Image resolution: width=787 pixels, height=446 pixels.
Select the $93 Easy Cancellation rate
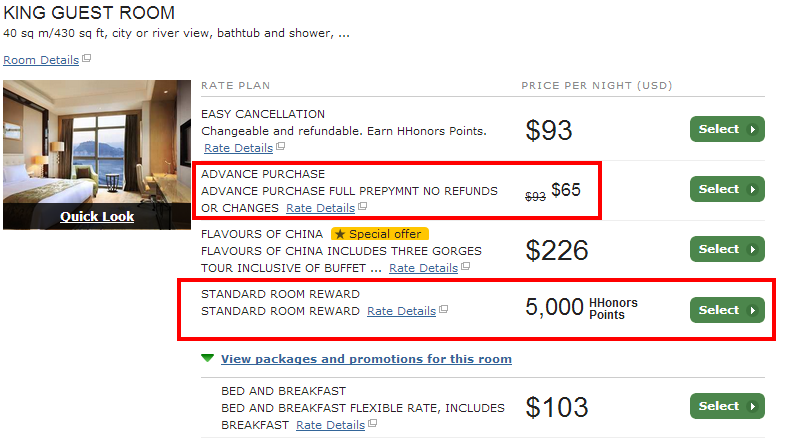click(727, 129)
